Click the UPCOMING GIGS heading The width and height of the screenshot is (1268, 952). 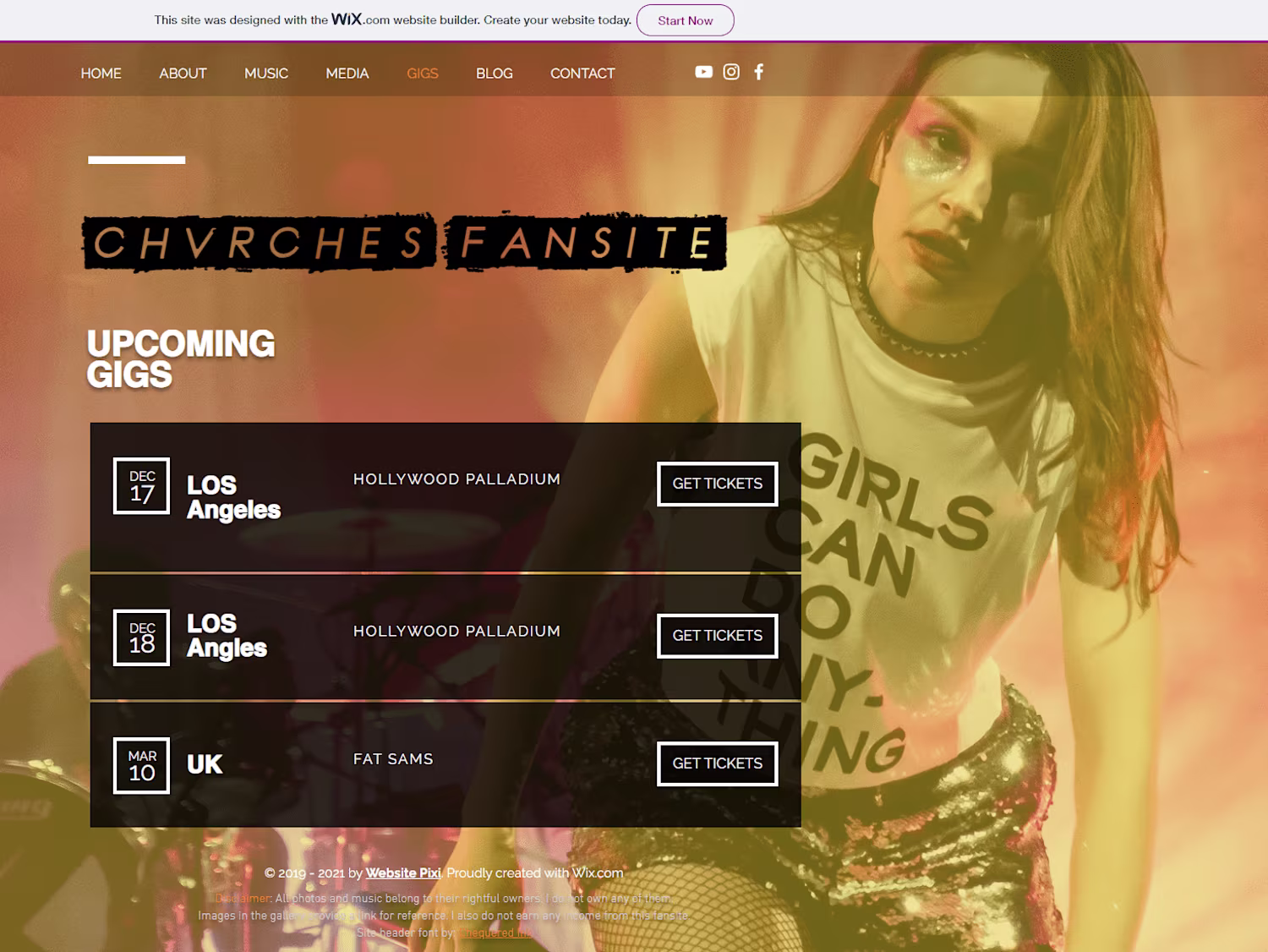coord(181,359)
